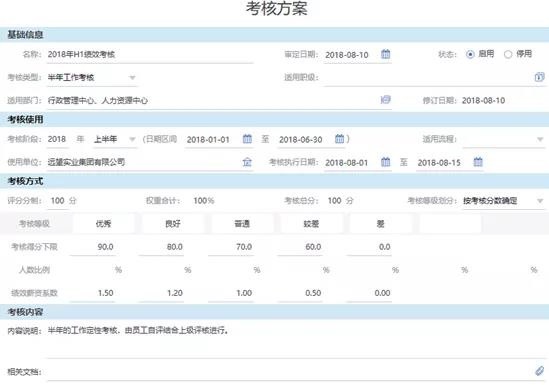Expand the 上半年 period dropdown
Screen dimensions: 549x385
(132, 139)
